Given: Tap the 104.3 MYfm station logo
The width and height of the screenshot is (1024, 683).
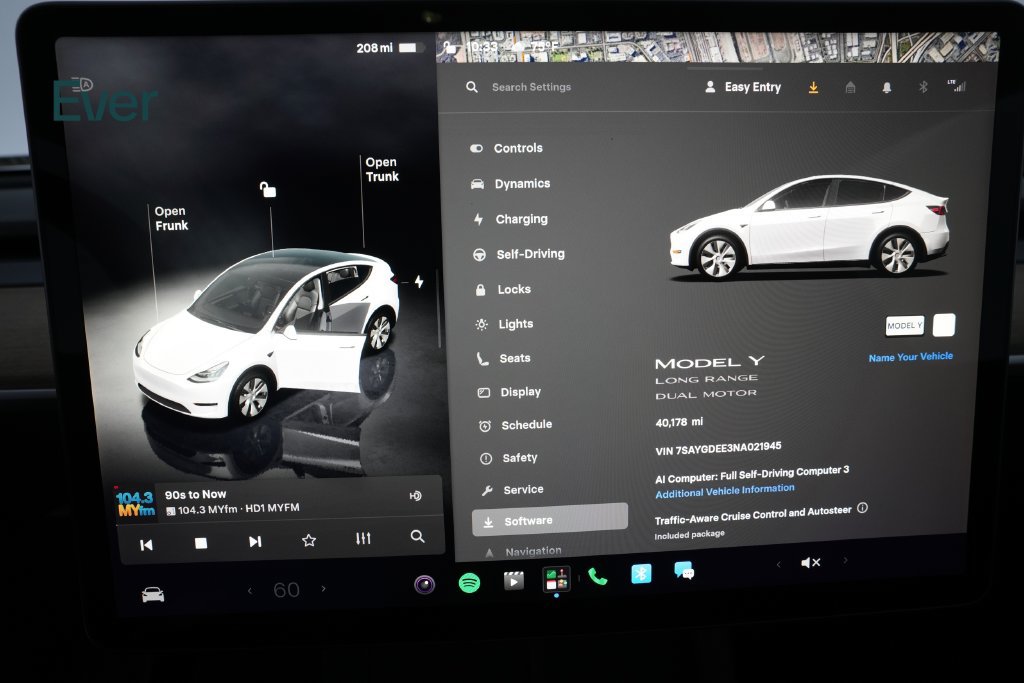Looking at the screenshot, I should (136, 504).
